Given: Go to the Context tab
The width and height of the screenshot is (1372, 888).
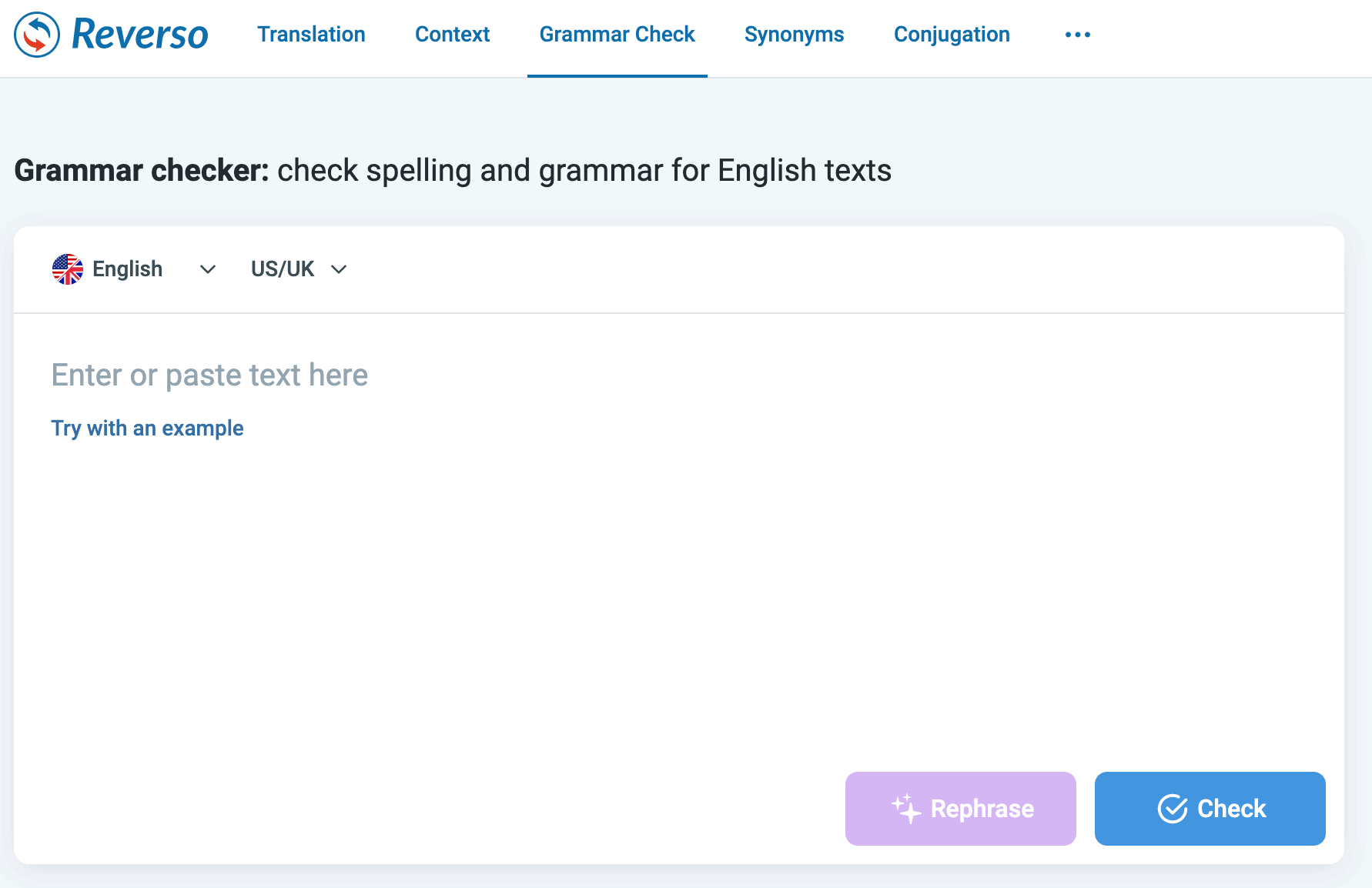Looking at the screenshot, I should coord(452,35).
